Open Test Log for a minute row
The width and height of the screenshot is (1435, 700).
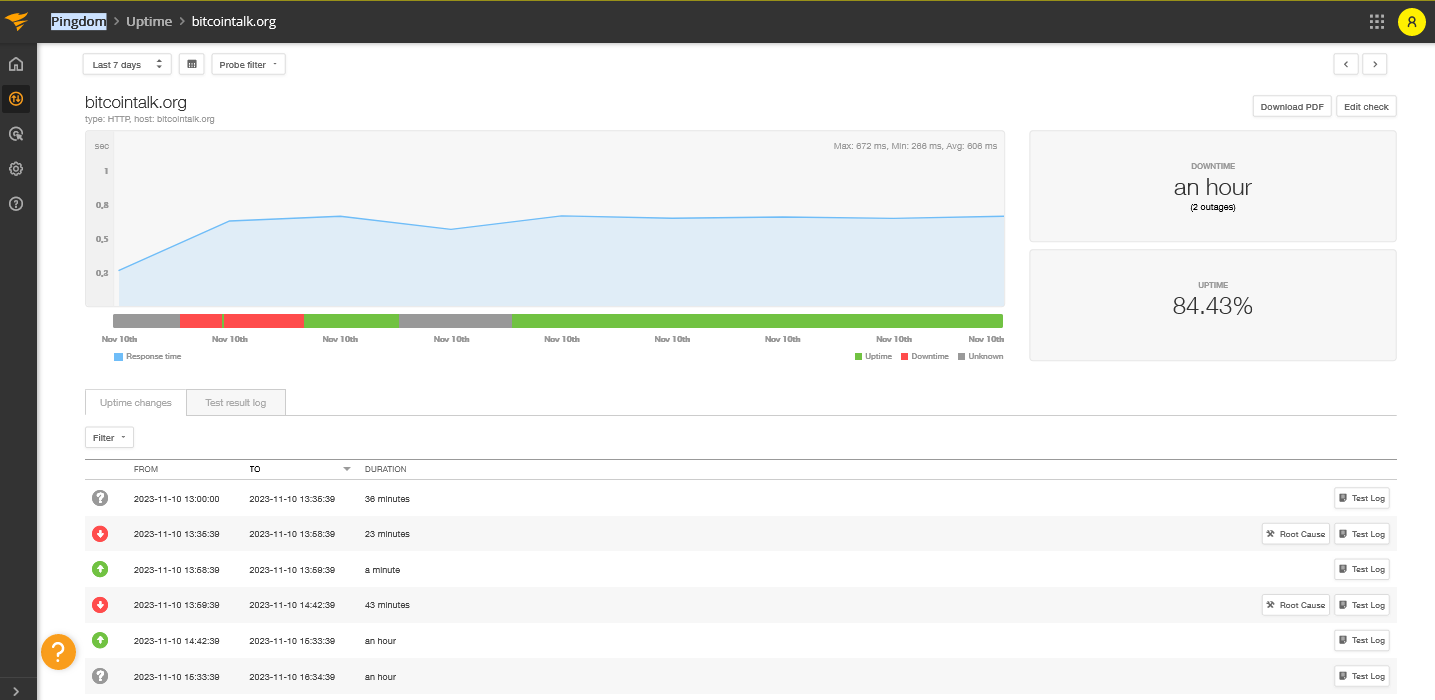click(x=1362, y=569)
